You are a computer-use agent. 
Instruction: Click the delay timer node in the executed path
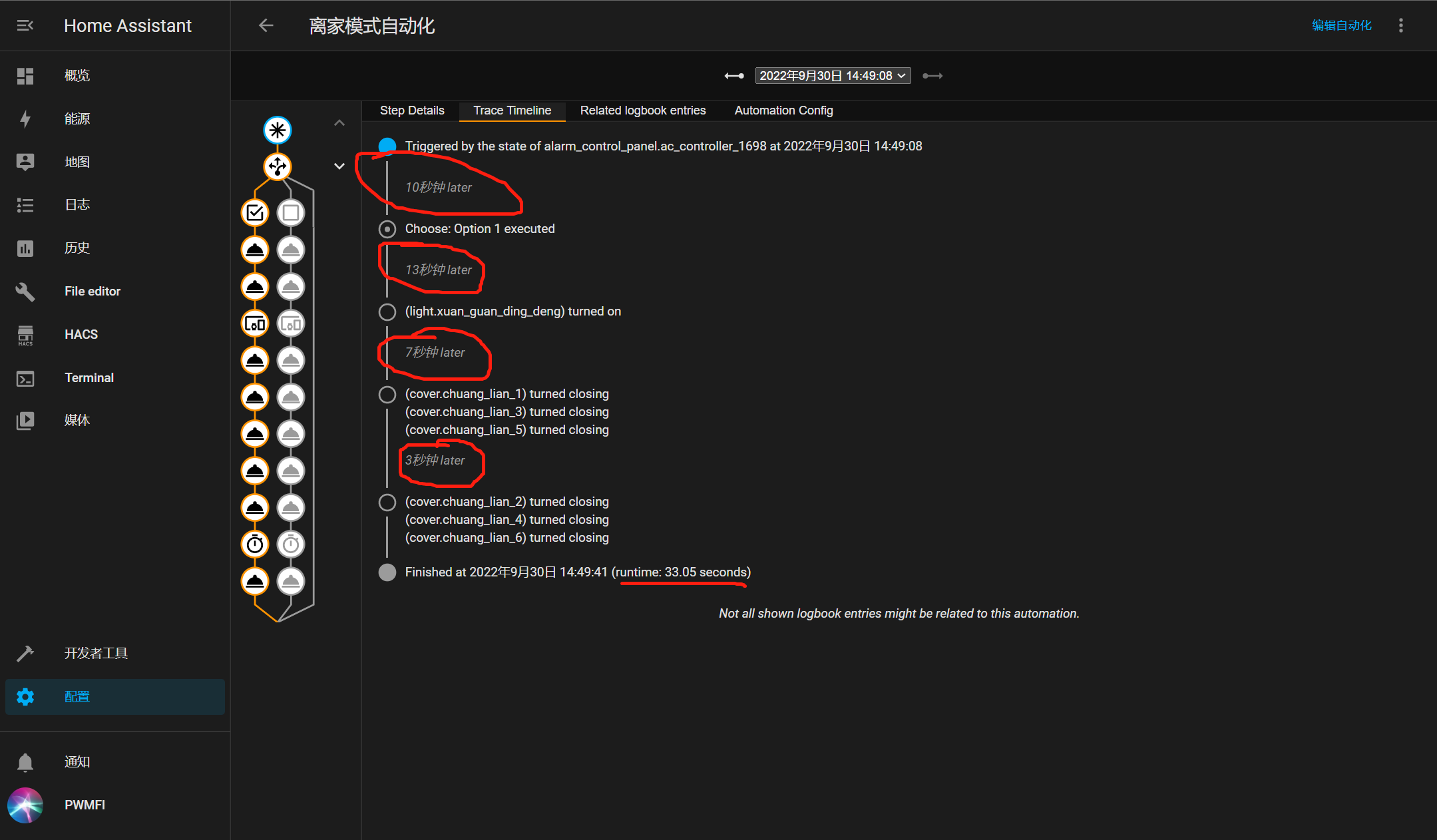[255, 544]
